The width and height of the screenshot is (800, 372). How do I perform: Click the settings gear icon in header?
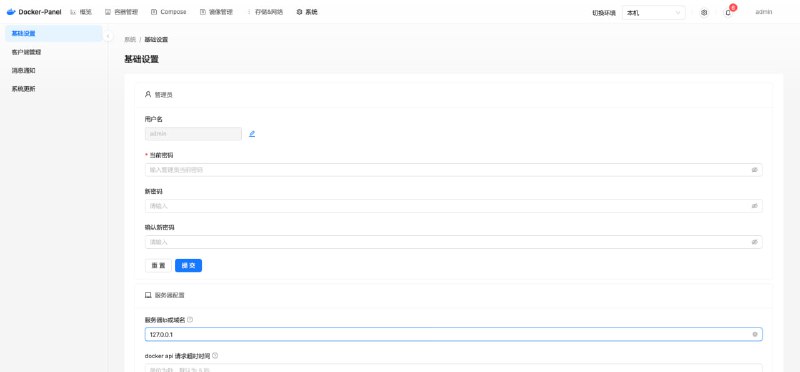(x=704, y=13)
